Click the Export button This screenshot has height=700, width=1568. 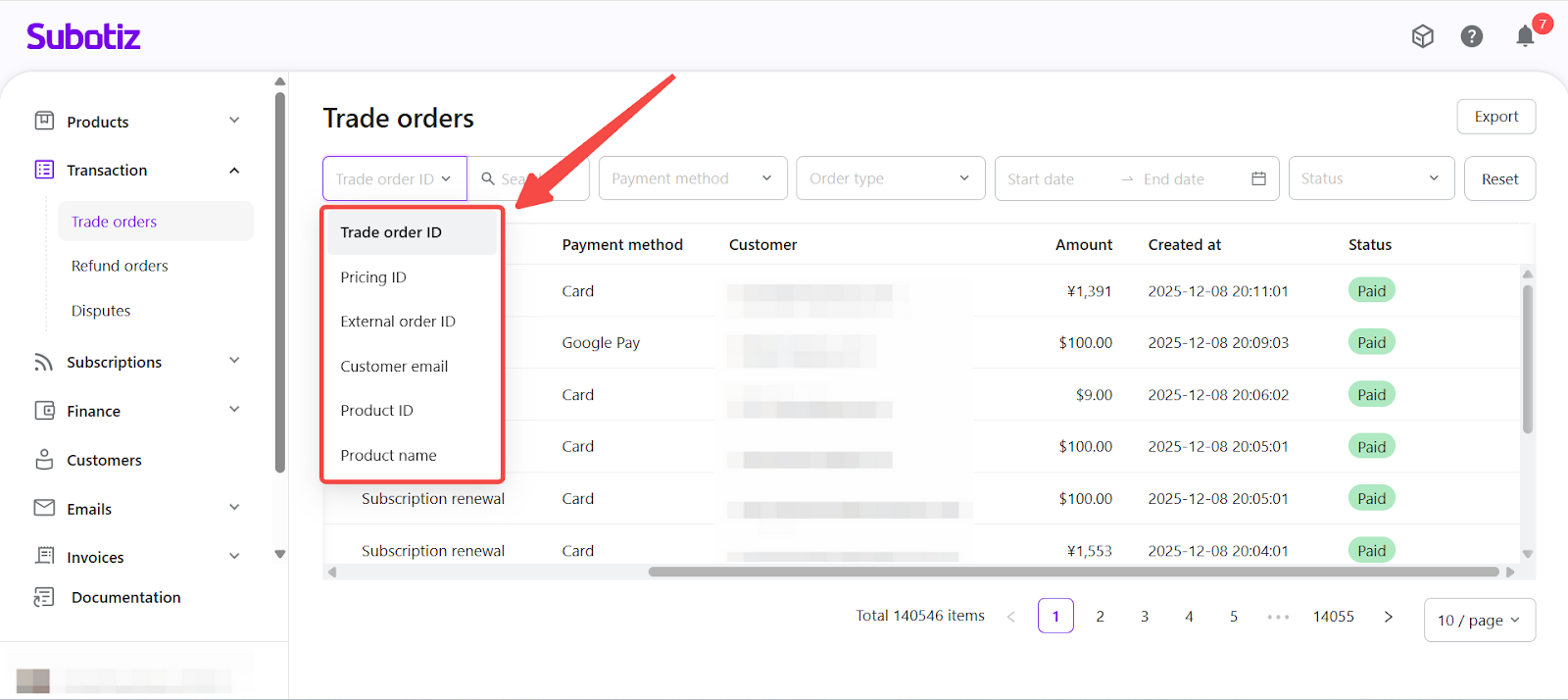1495,117
